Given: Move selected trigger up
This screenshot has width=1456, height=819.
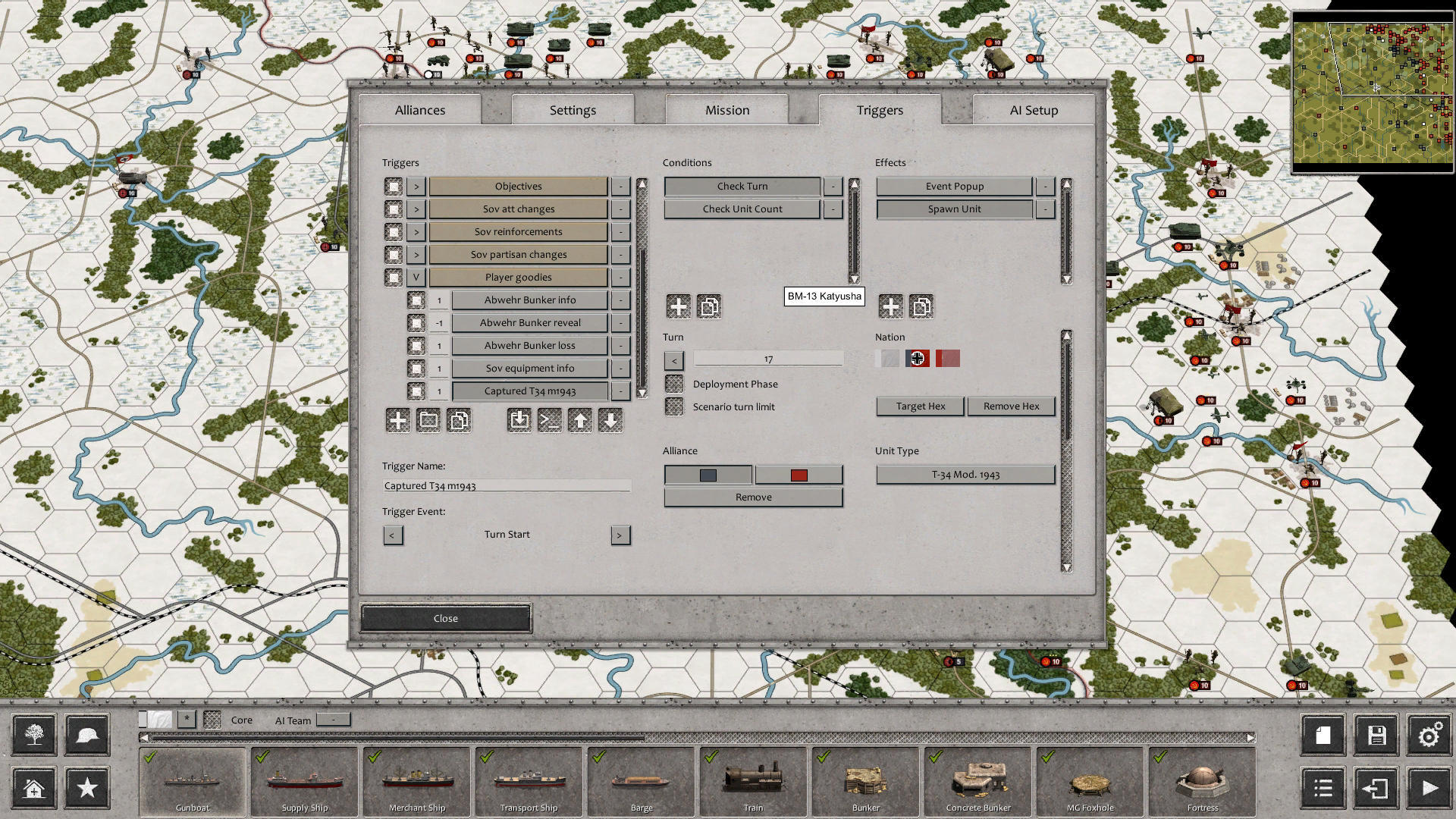Looking at the screenshot, I should pyautogui.click(x=580, y=420).
